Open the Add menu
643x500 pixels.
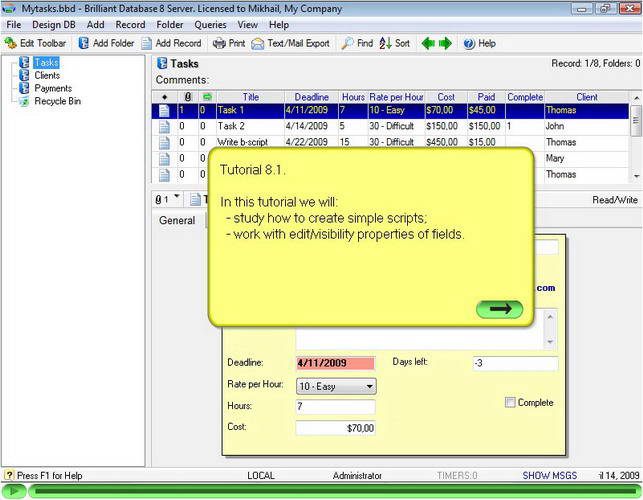(x=95, y=25)
